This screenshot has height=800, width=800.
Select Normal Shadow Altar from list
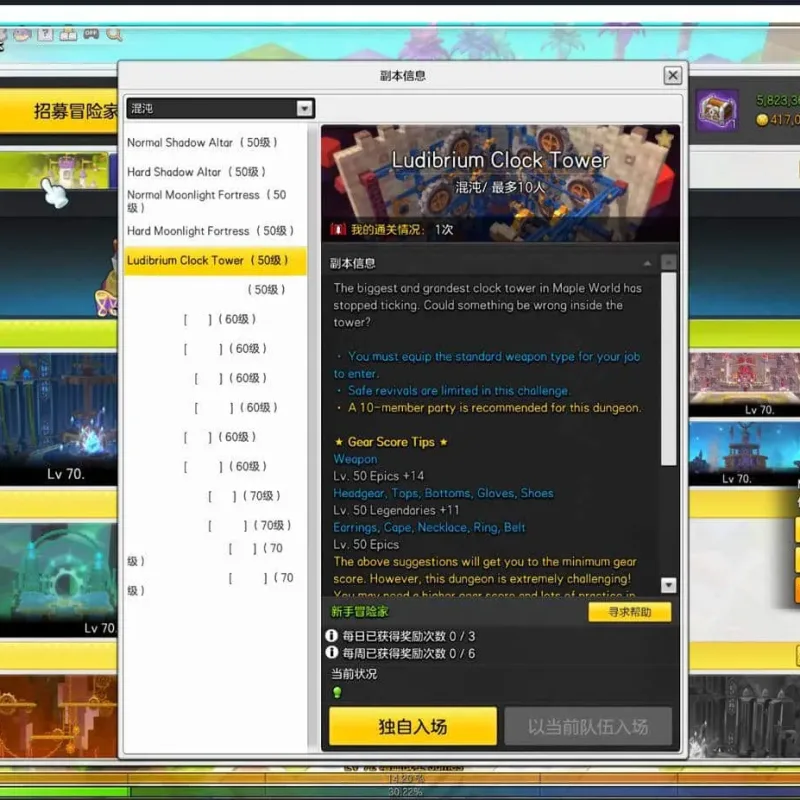point(202,142)
